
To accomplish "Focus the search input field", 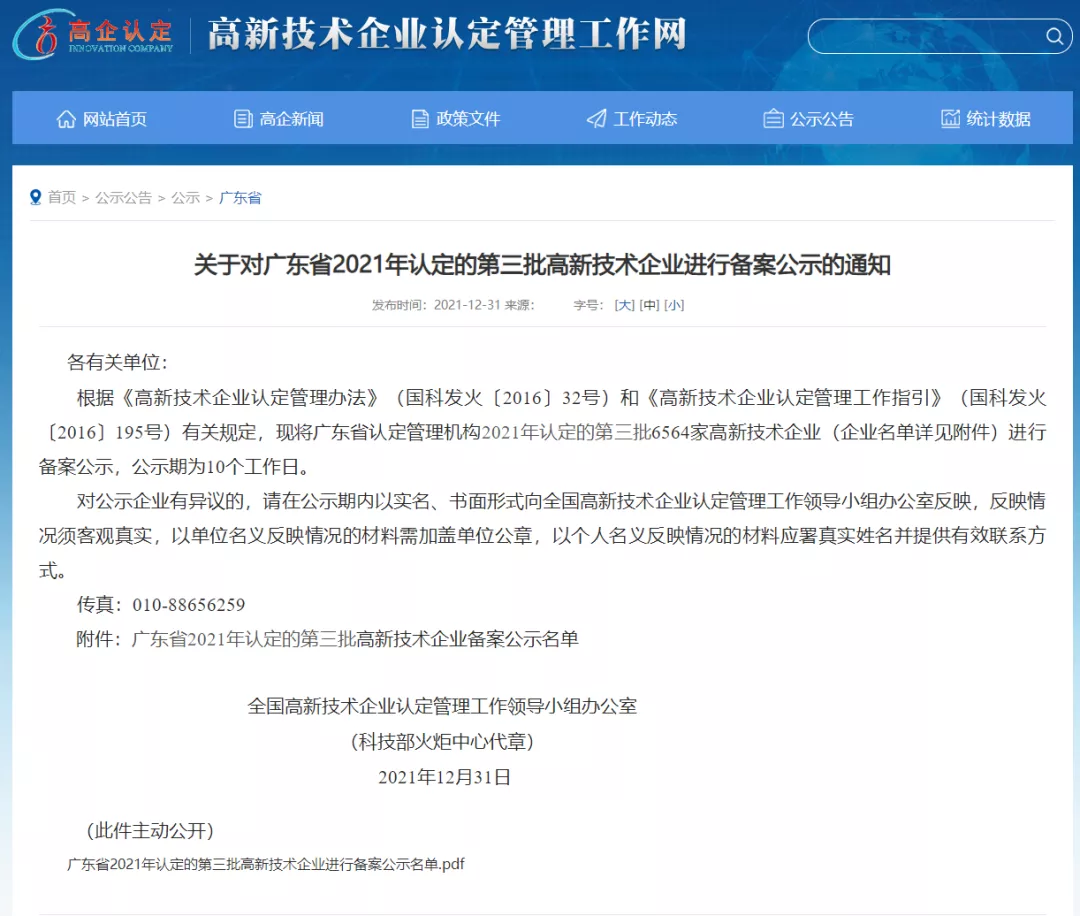I will tap(925, 37).
